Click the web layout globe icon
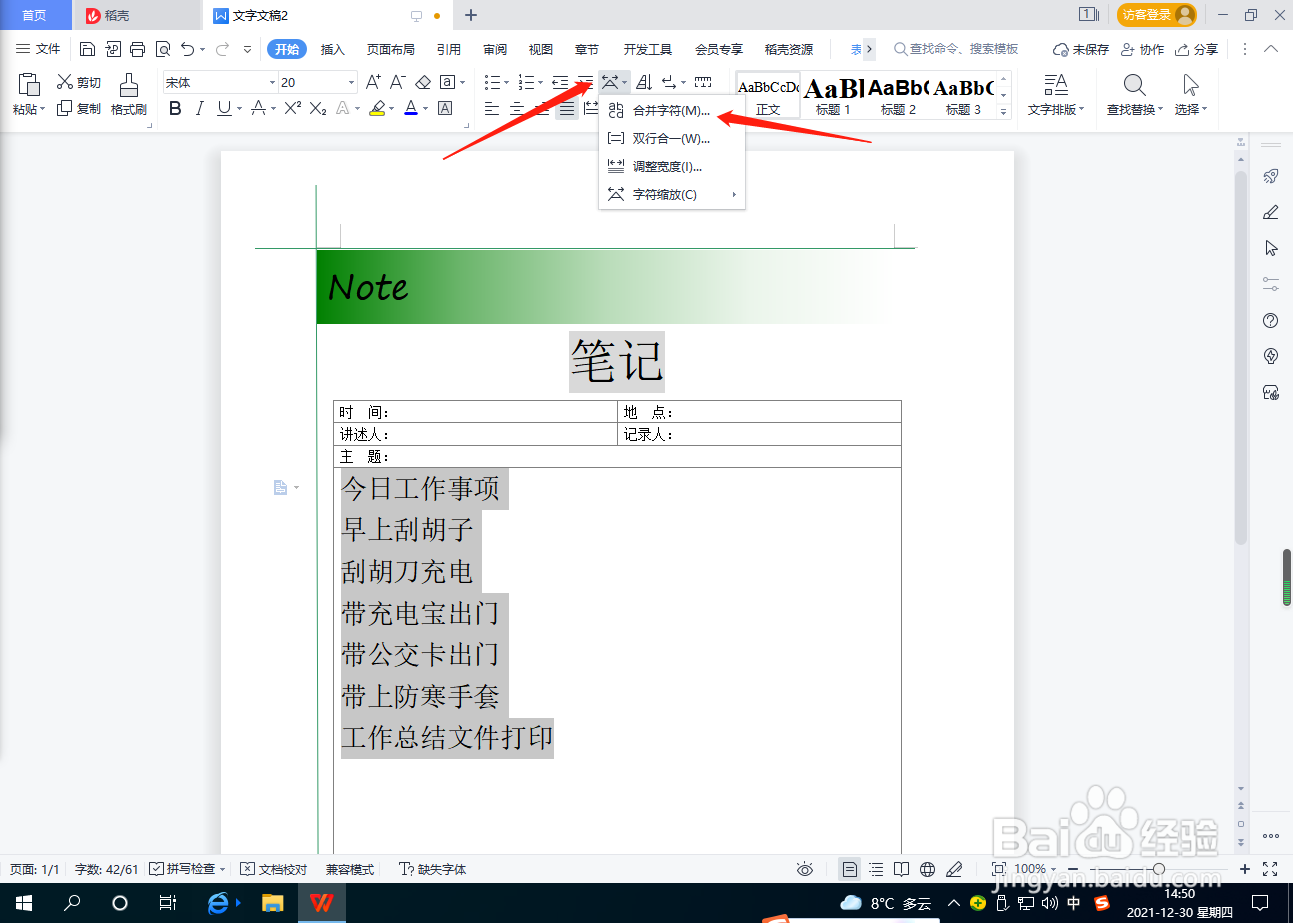Viewport: 1293px width, 923px height. pyautogui.click(x=927, y=869)
